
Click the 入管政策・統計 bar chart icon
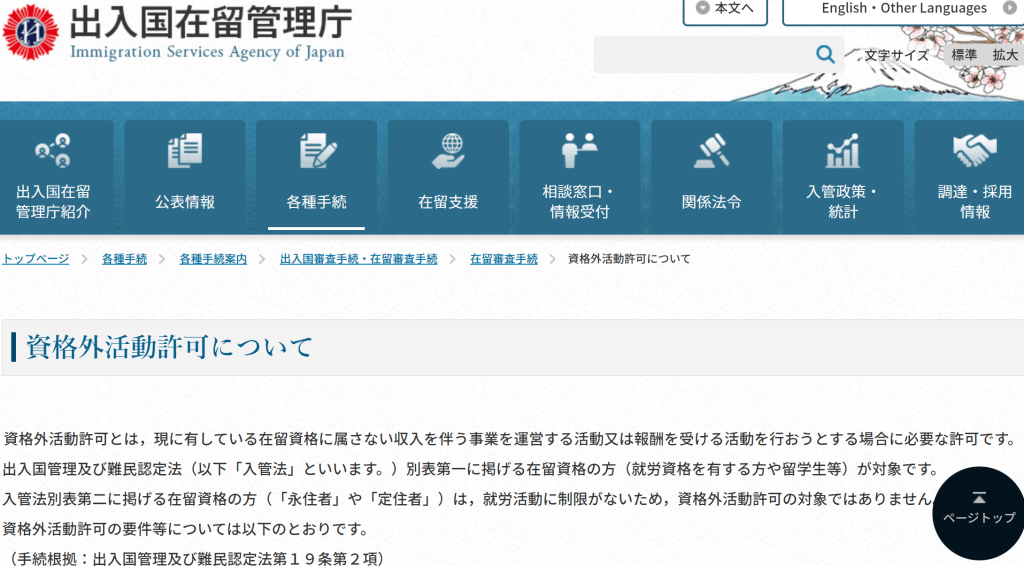(843, 150)
